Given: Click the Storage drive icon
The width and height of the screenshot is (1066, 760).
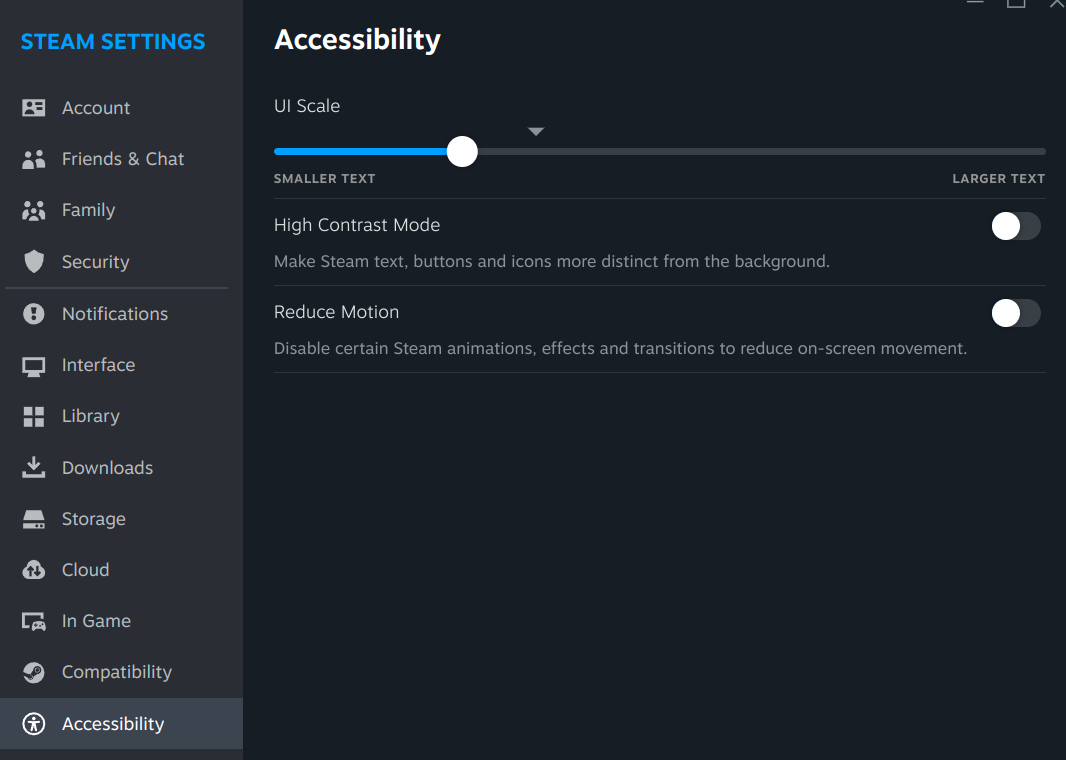Looking at the screenshot, I should (33, 519).
